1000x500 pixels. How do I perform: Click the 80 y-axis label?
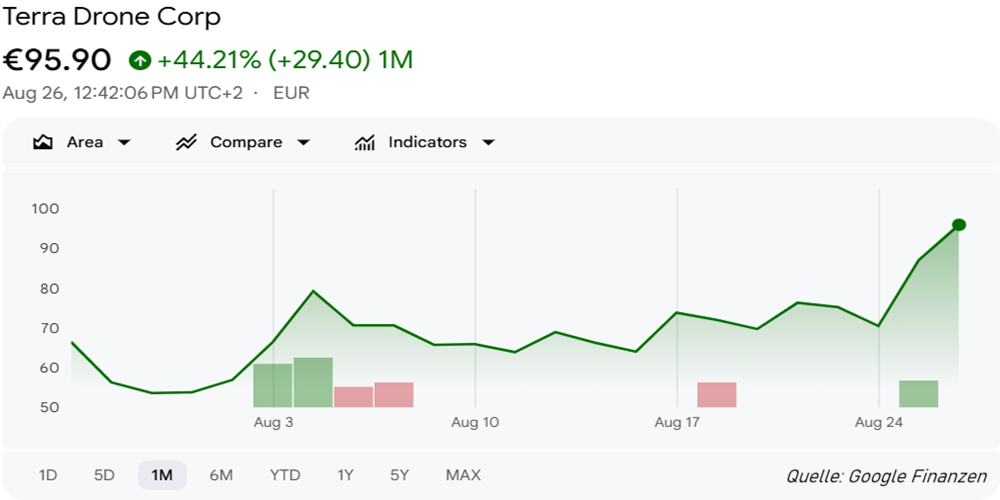(50, 289)
